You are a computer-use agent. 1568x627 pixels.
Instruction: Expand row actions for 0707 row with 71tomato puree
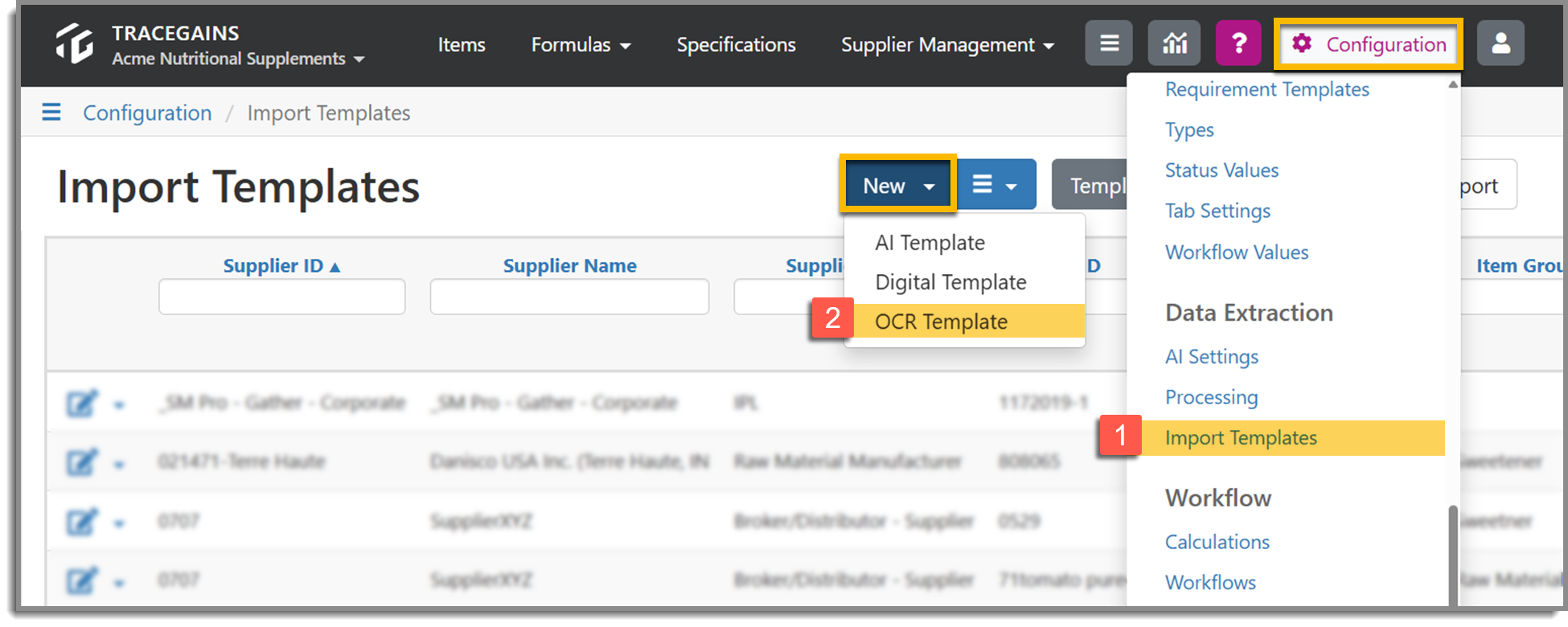pyautogui.click(x=119, y=583)
